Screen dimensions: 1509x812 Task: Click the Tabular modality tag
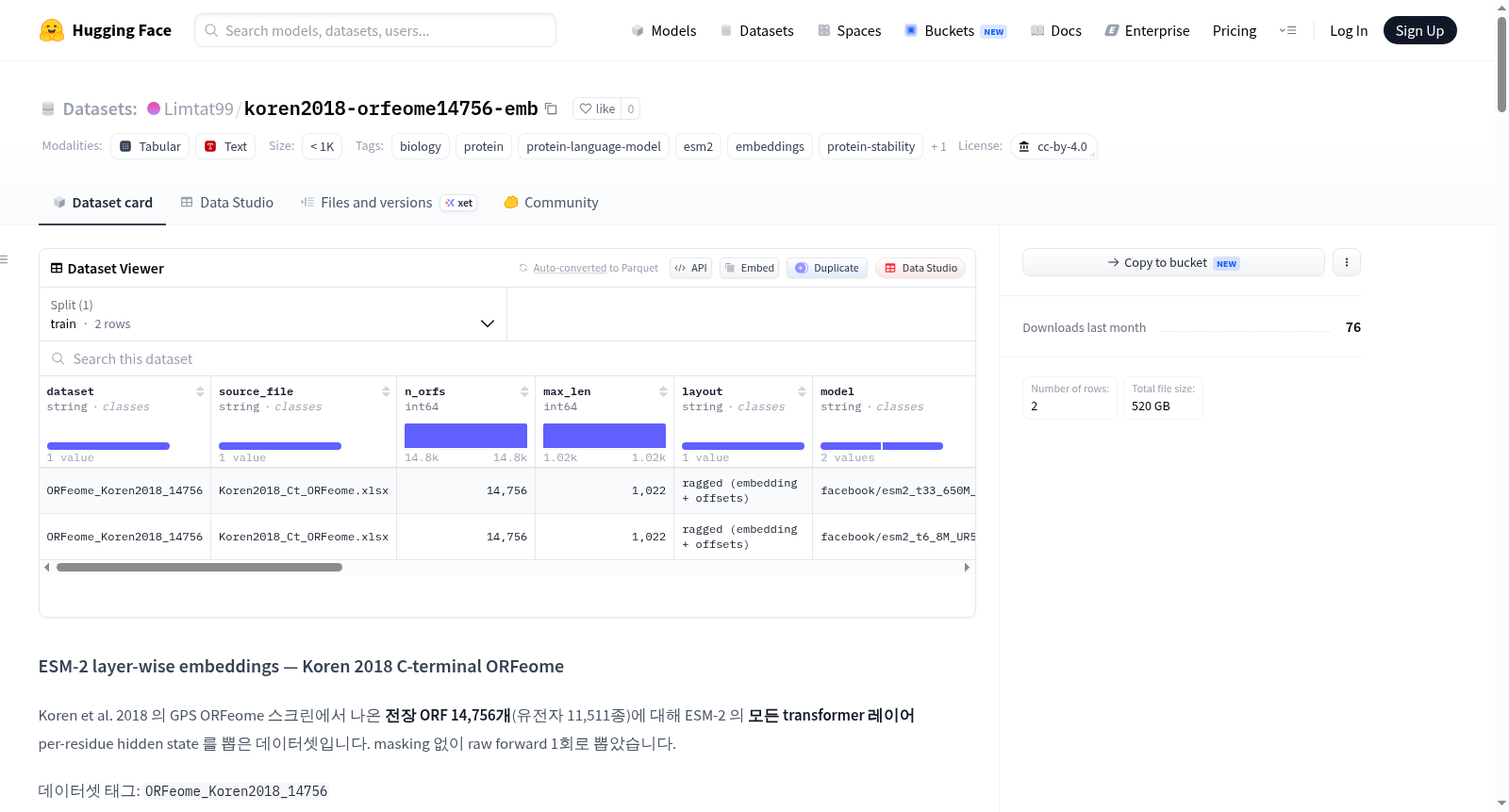(150, 146)
